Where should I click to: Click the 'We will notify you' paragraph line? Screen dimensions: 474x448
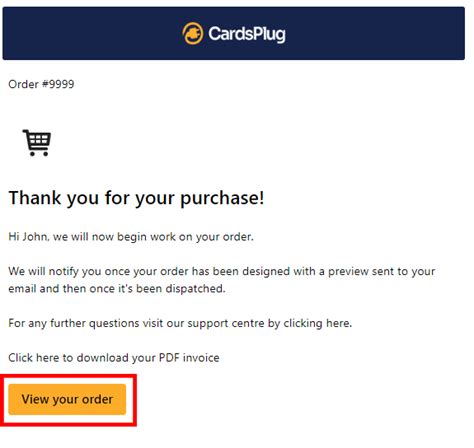(x=222, y=271)
